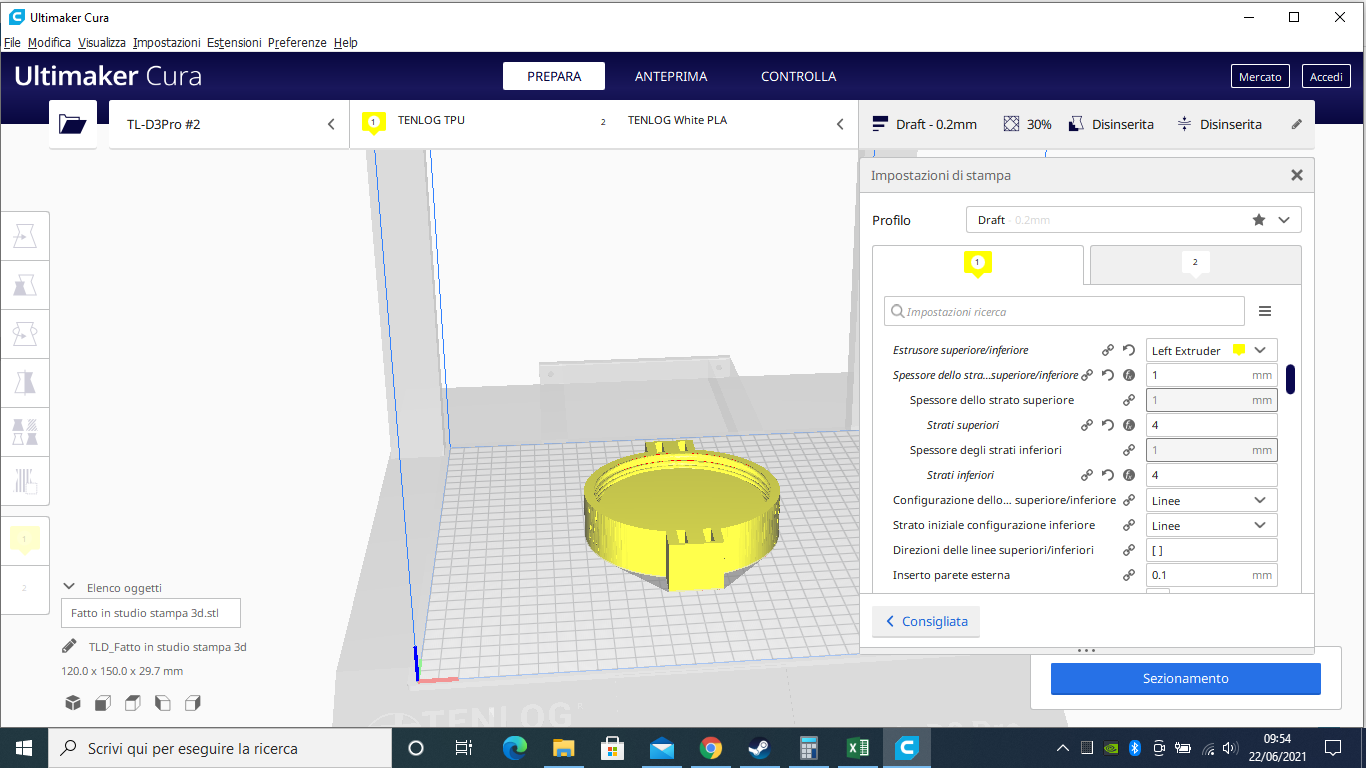Click the print settings panel scrollbar handle
The image size is (1366, 768).
pyautogui.click(x=1291, y=379)
